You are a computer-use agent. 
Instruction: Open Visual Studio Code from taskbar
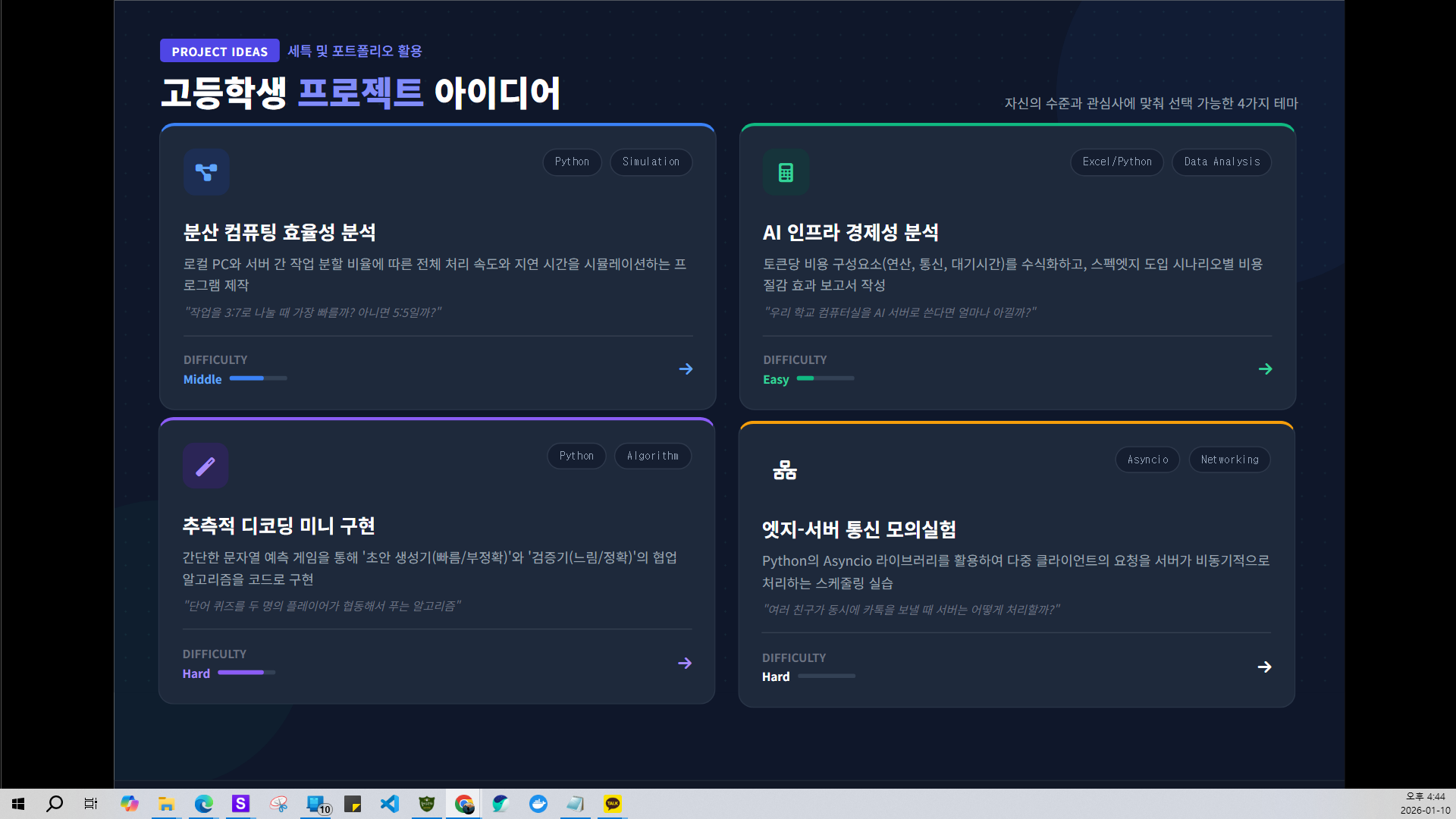(390, 804)
